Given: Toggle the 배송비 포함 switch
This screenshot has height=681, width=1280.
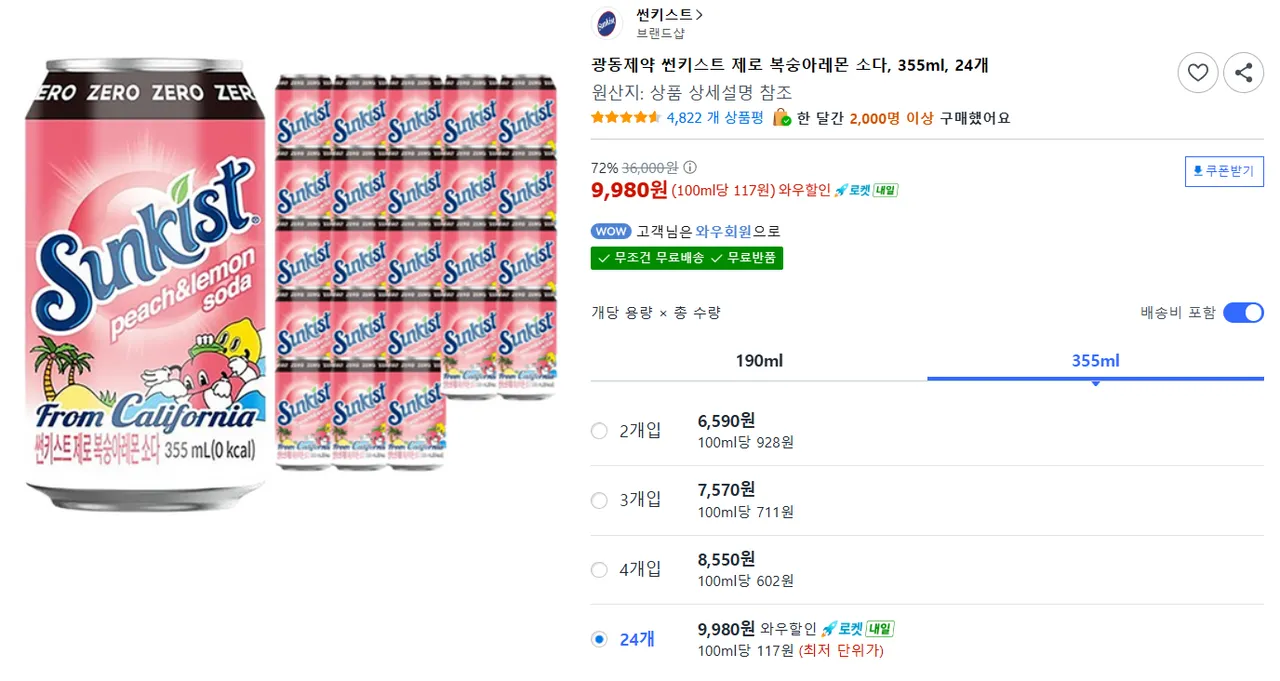Looking at the screenshot, I should click(1243, 313).
